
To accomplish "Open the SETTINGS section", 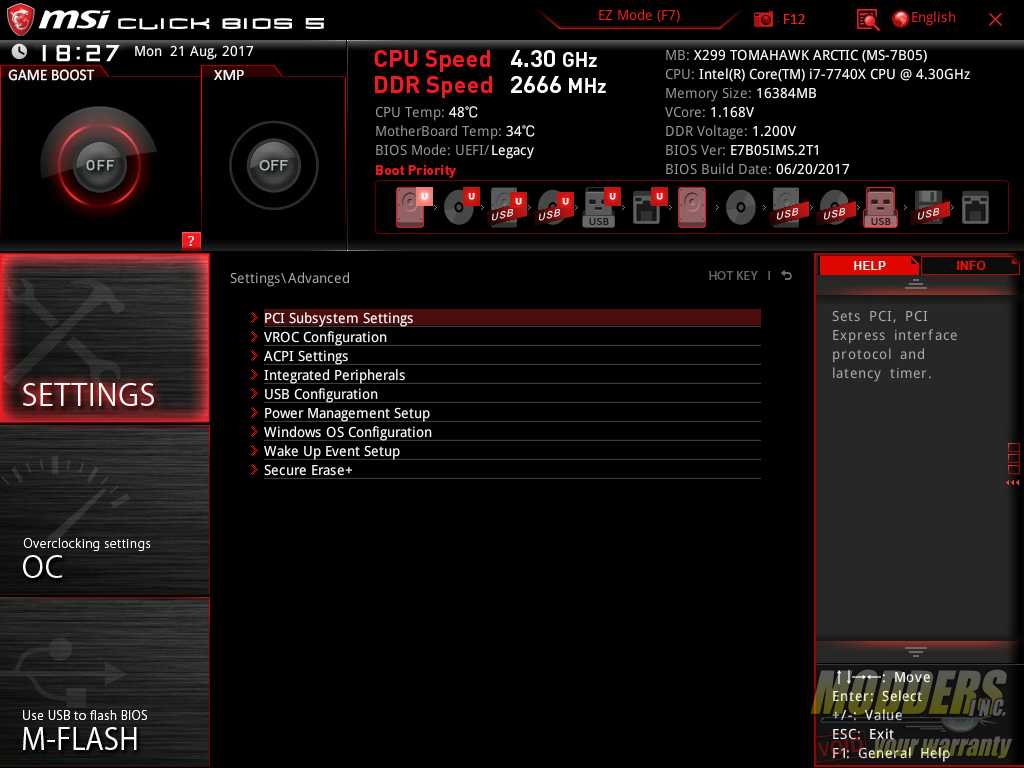I will 104,338.
